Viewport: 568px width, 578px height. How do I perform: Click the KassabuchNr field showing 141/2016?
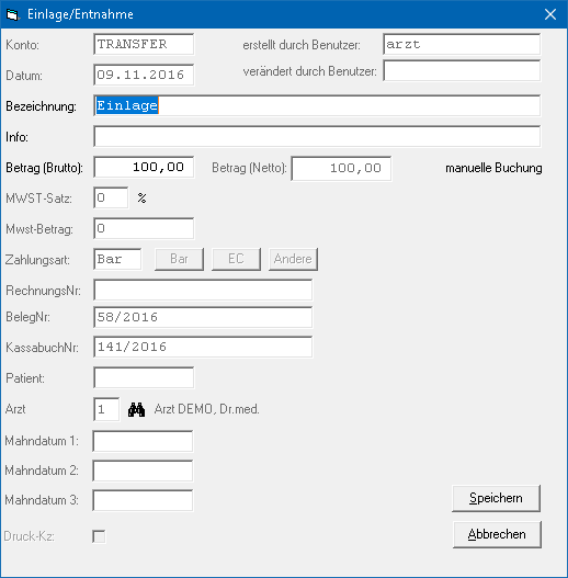(x=203, y=347)
